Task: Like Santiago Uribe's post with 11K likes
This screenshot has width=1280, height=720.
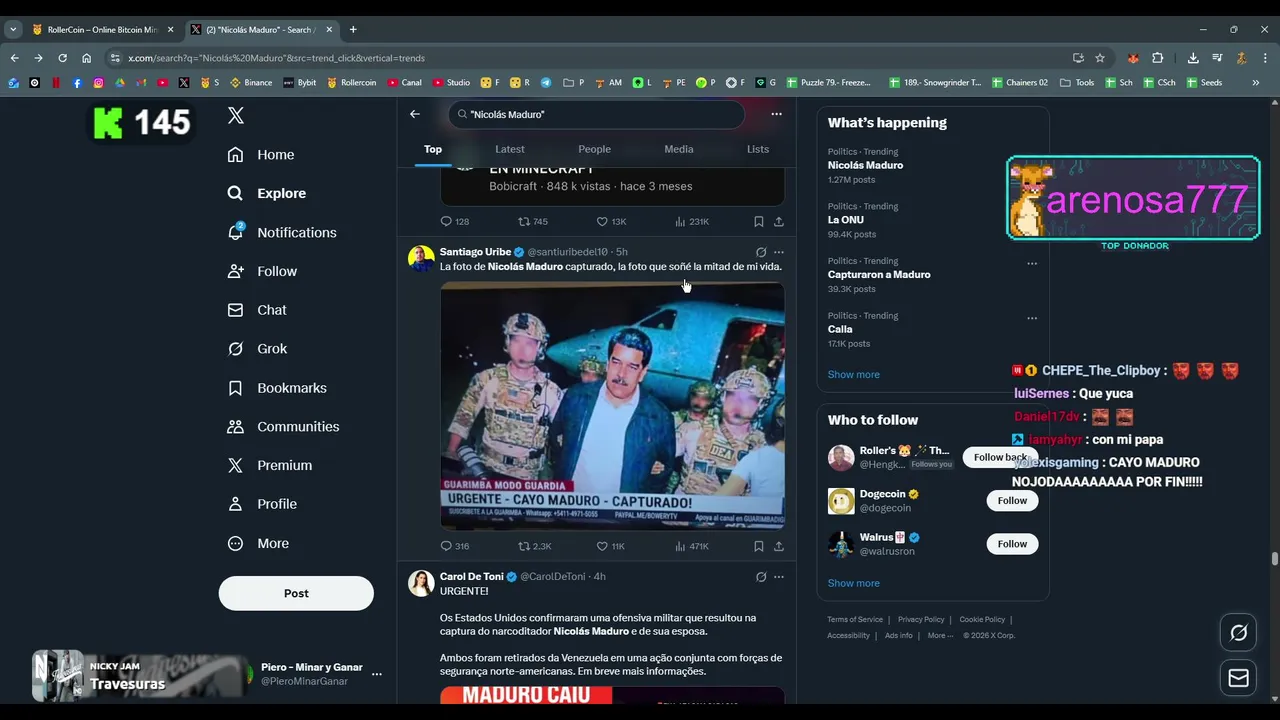Action: pyautogui.click(x=611, y=546)
